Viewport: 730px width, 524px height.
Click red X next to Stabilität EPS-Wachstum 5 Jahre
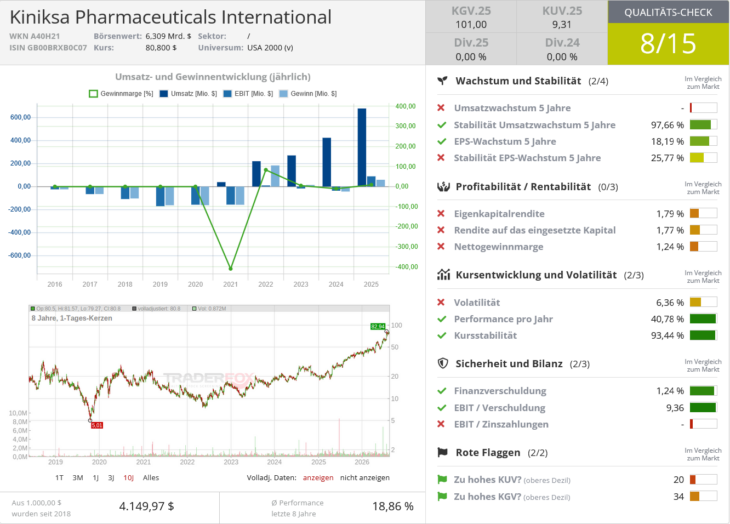[x=441, y=158]
